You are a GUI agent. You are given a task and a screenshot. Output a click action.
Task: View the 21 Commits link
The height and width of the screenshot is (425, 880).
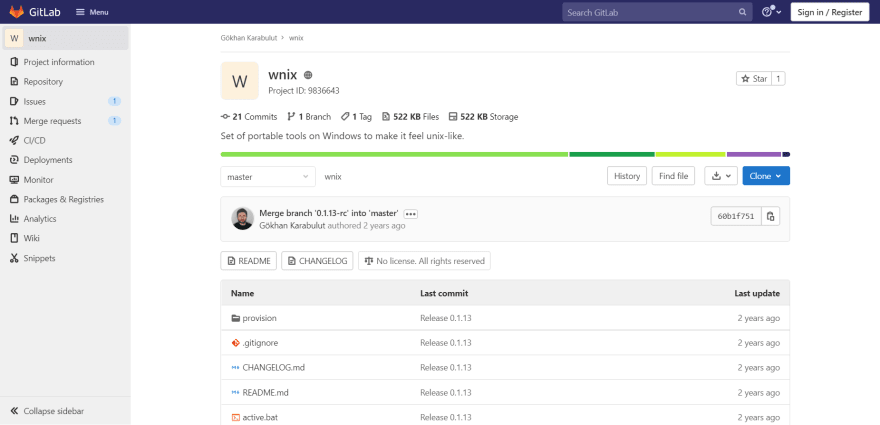click(249, 117)
